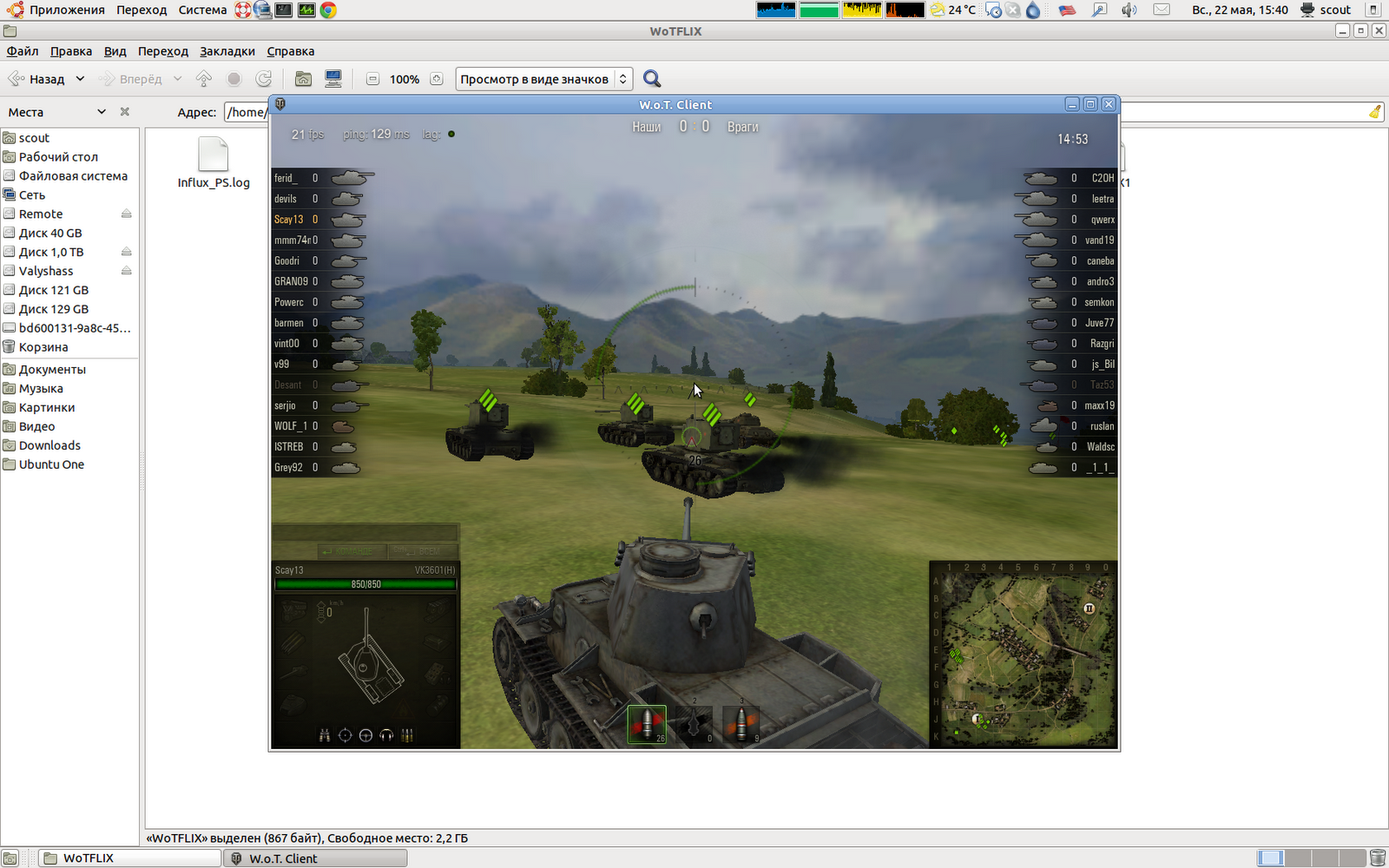Open the Система panel menu
Screen dimensions: 1389x868
click(x=202, y=10)
